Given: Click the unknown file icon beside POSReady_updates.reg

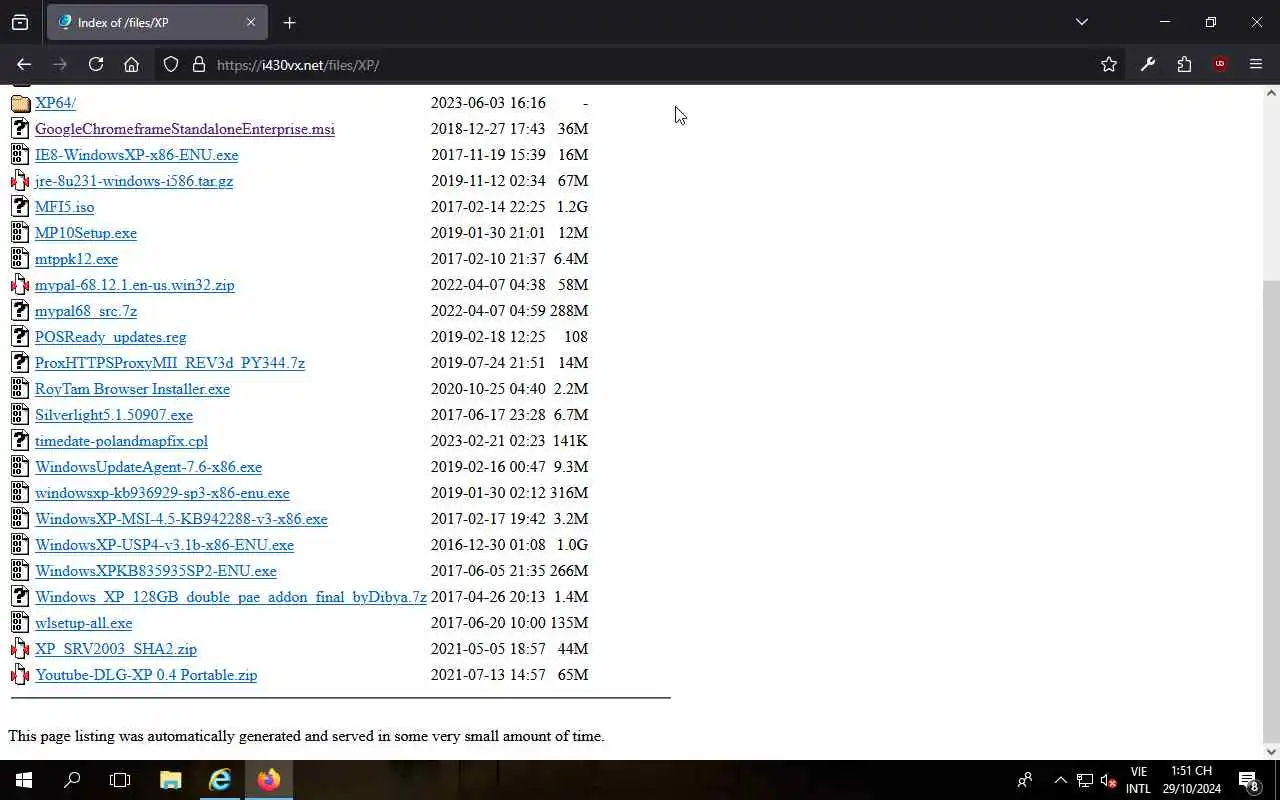Looking at the screenshot, I should [x=20, y=337].
